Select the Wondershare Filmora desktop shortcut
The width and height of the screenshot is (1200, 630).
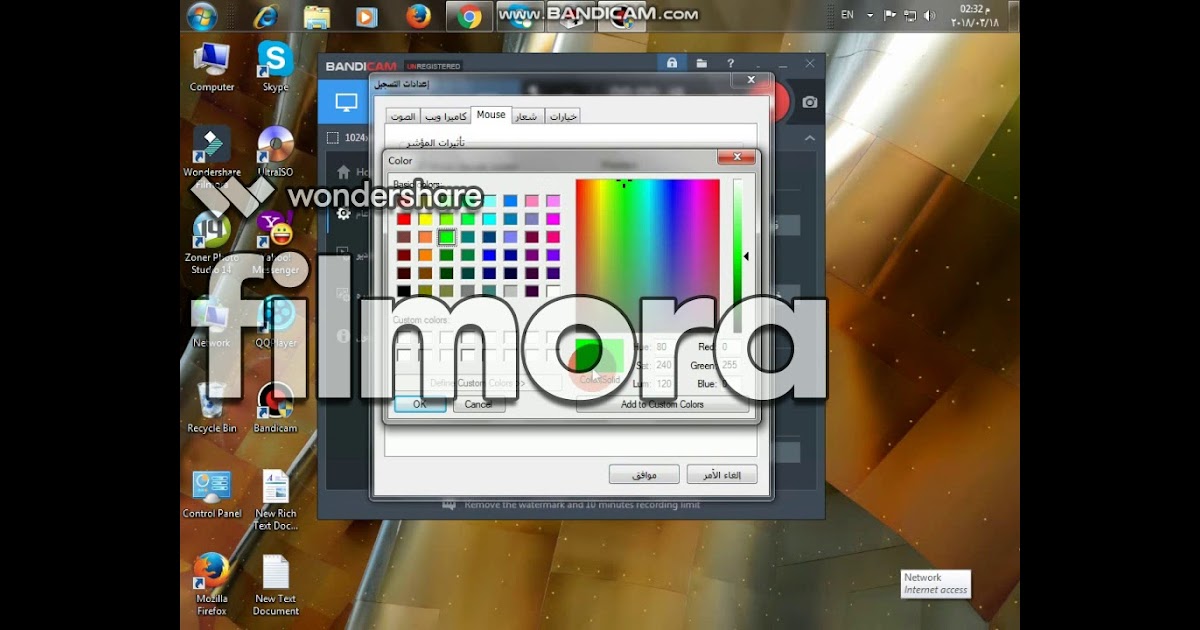(212, 156)
